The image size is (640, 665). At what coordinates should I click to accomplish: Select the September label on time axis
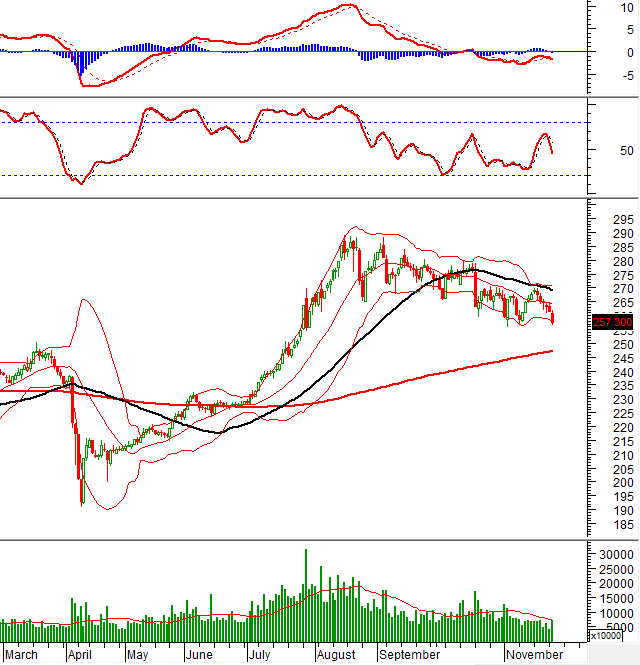click(409, 655)
